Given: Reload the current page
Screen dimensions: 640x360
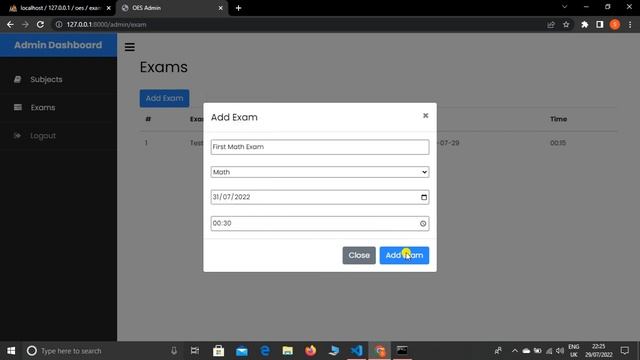Looking at the screenshot, I should 40,24.
